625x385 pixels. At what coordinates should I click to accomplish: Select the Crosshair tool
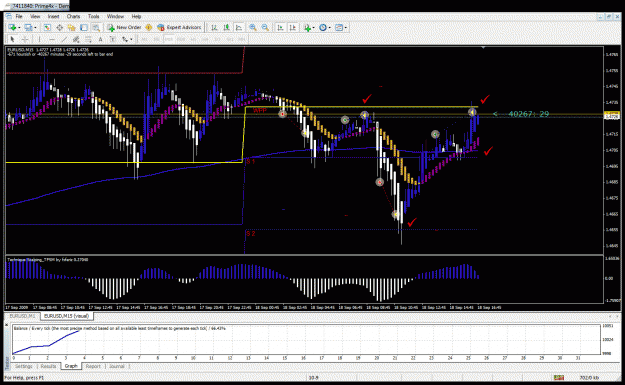pyautogui.click(x=25, y=39)
